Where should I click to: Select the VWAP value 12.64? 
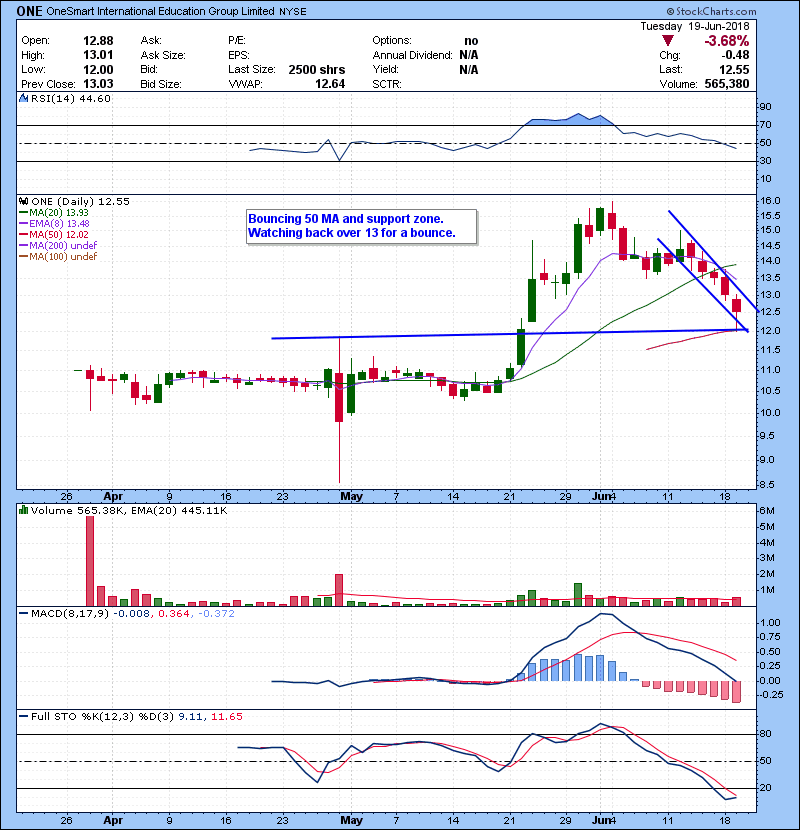(x=330, y=84)
